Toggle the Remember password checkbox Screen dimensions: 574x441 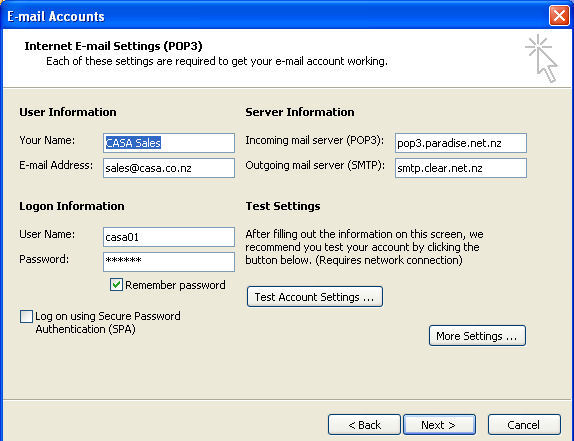coord(116,284)
